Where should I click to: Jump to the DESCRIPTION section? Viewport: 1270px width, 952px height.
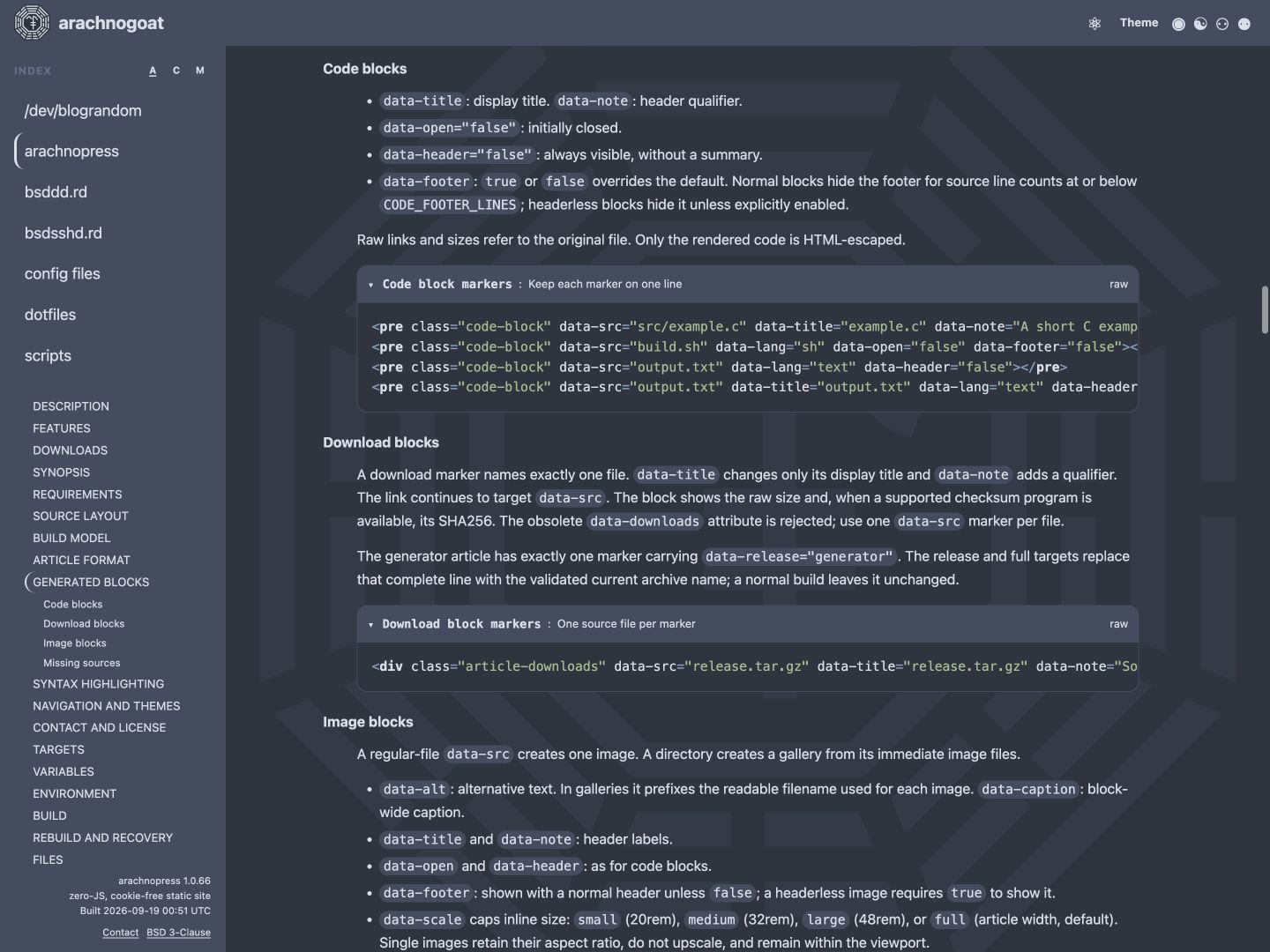71,406
